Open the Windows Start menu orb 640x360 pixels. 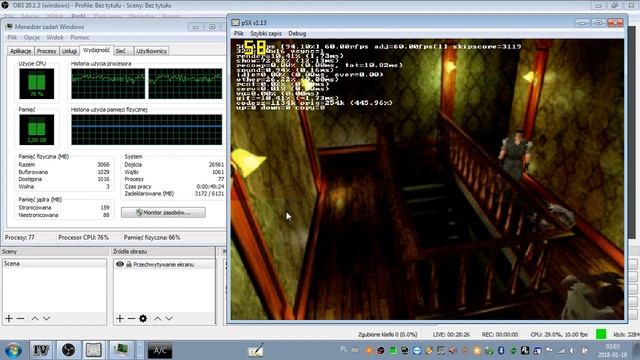[x=13, y=351]
